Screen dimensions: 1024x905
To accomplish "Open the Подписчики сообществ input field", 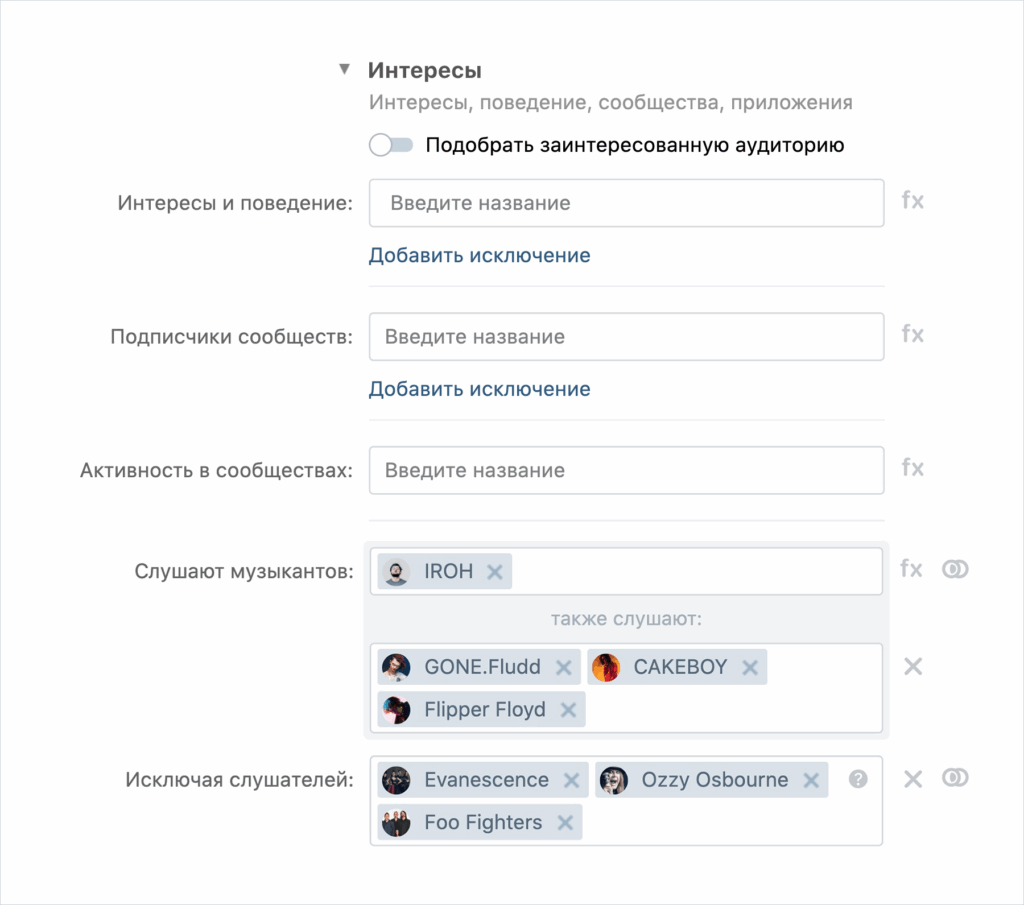I will coord(626,337).
